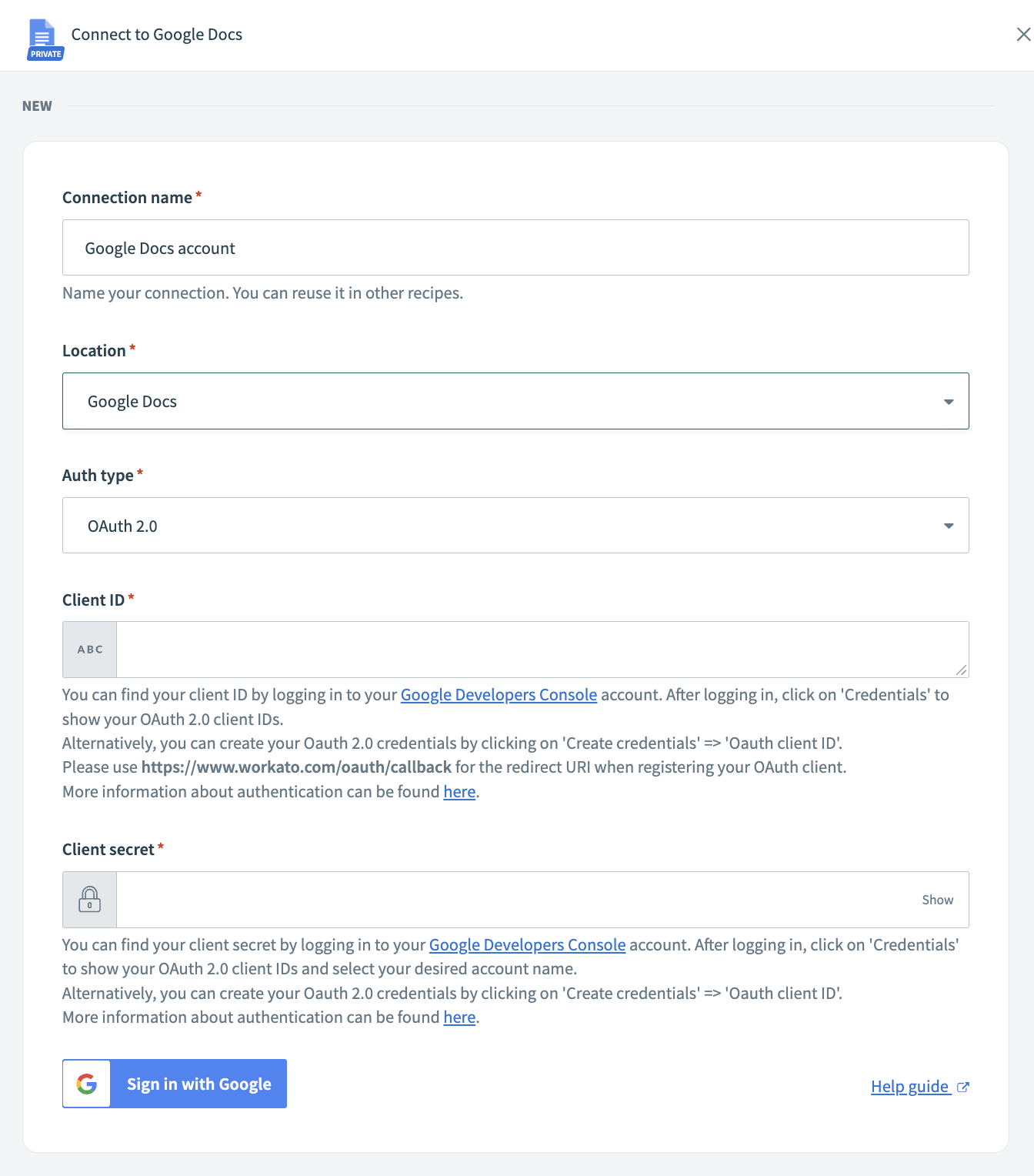
Task: Select the Connection name field showing Google Docs account
Action: pyautogui.click(x=515, y=247)
